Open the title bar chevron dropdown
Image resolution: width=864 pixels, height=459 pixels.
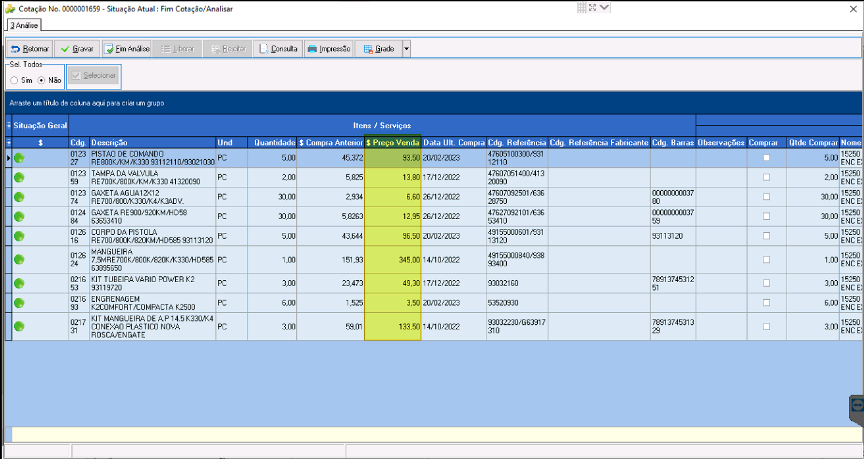coord(604,8)
